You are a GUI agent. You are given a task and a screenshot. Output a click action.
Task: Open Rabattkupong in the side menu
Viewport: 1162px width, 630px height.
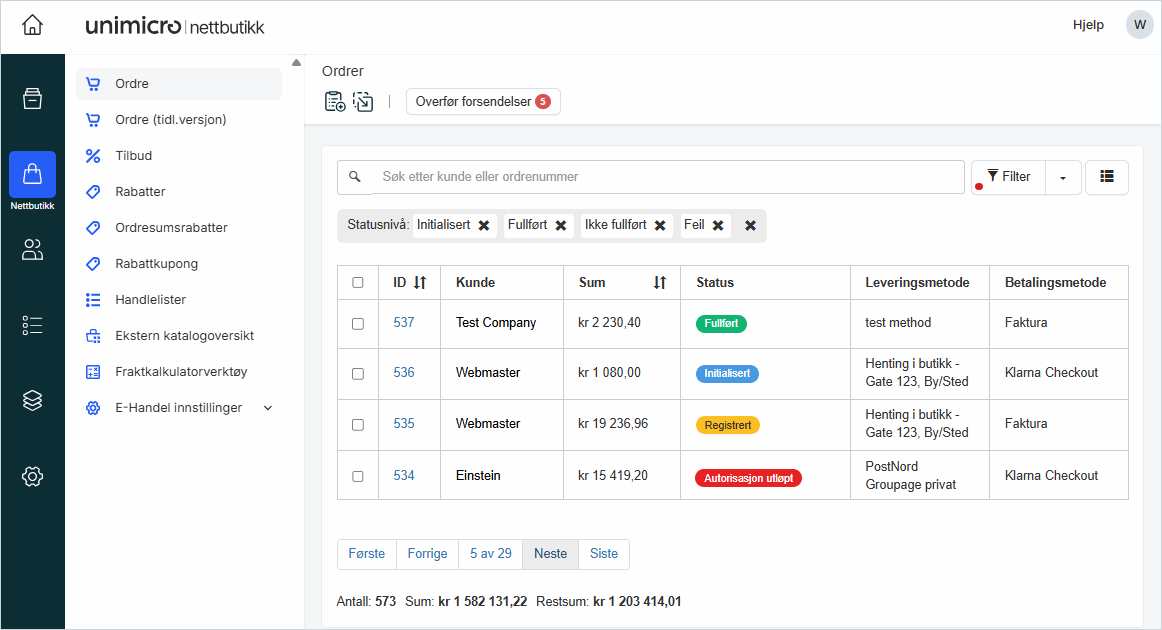pyautogui.click(x=156, y=264)
